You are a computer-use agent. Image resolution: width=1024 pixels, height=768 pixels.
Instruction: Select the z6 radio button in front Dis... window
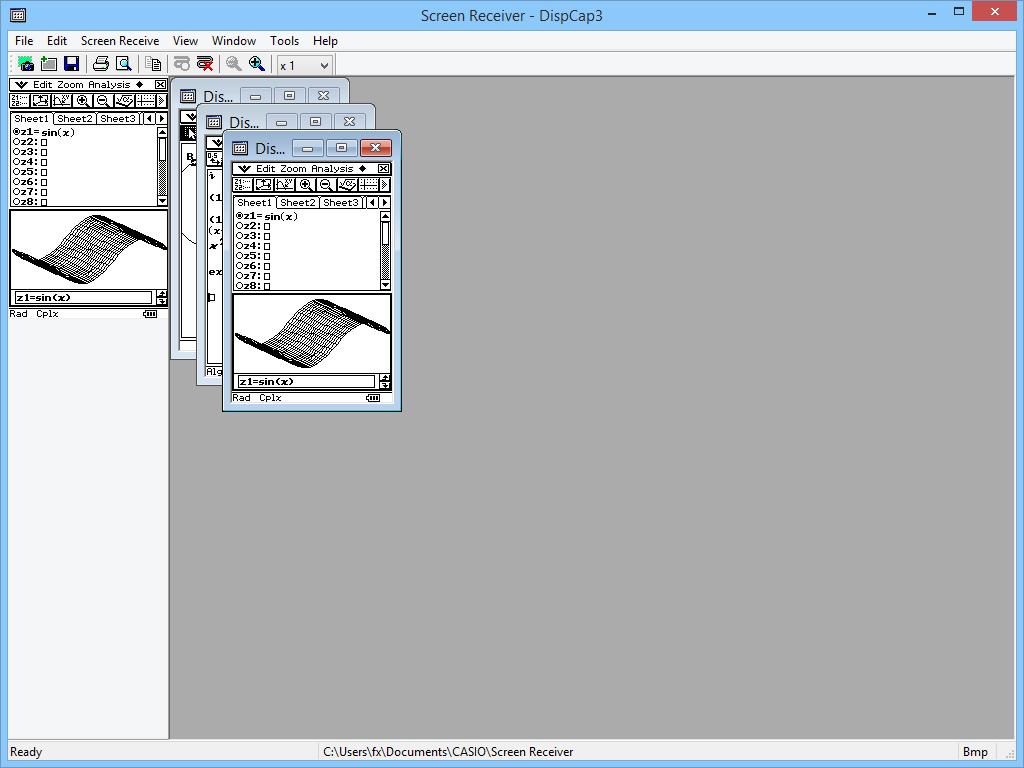(x=239, y=266)
